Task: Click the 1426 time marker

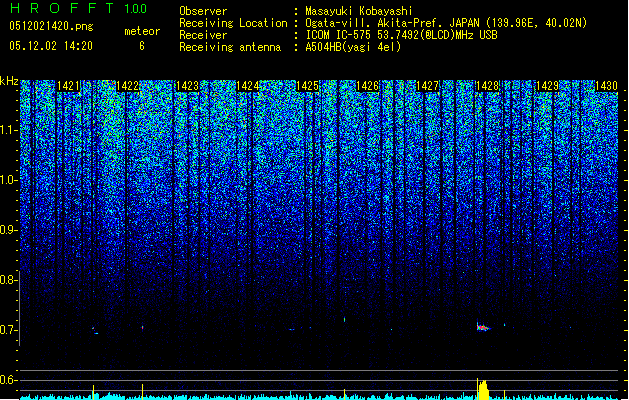Action: point(367,86)
